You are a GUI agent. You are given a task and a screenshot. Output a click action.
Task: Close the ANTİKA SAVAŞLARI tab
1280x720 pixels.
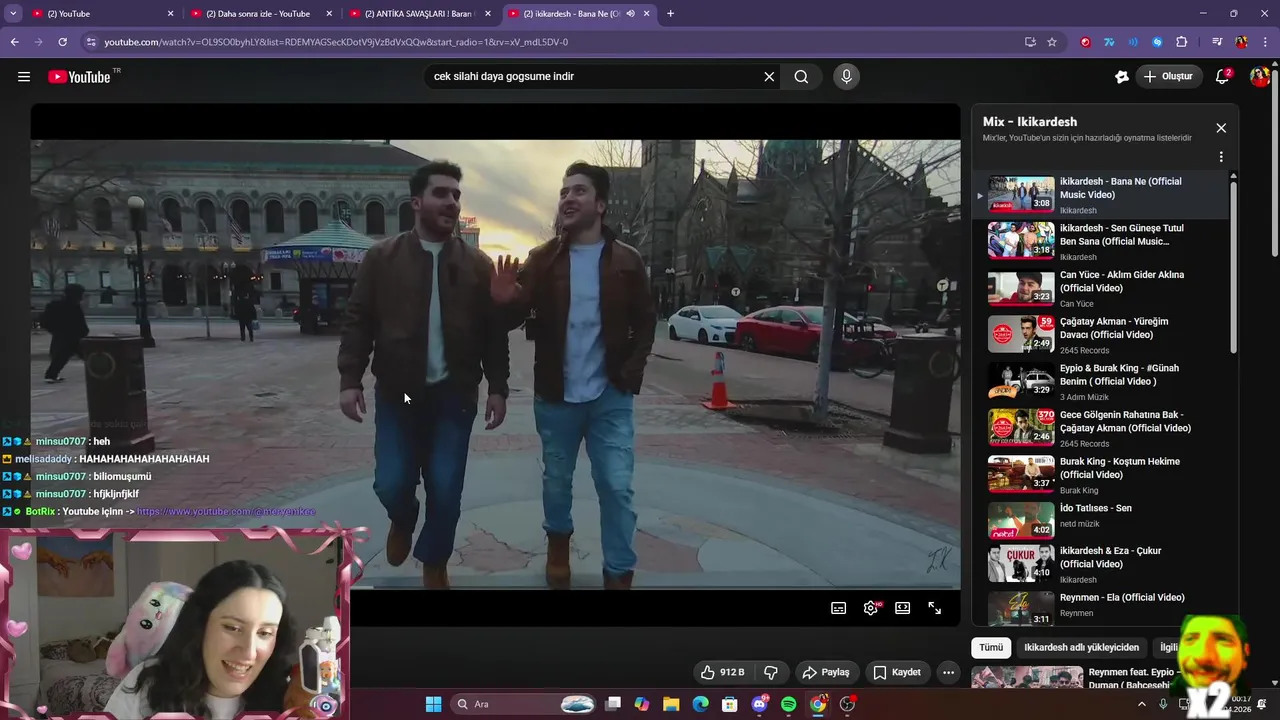(488, 14)
